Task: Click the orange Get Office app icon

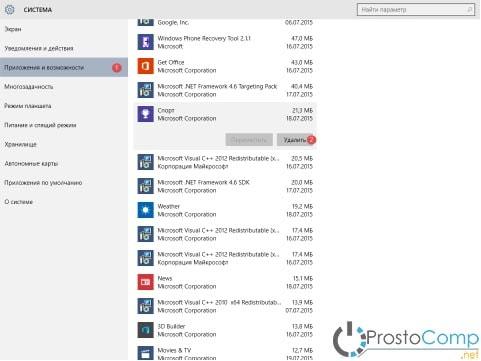Action: click(145, 66)
